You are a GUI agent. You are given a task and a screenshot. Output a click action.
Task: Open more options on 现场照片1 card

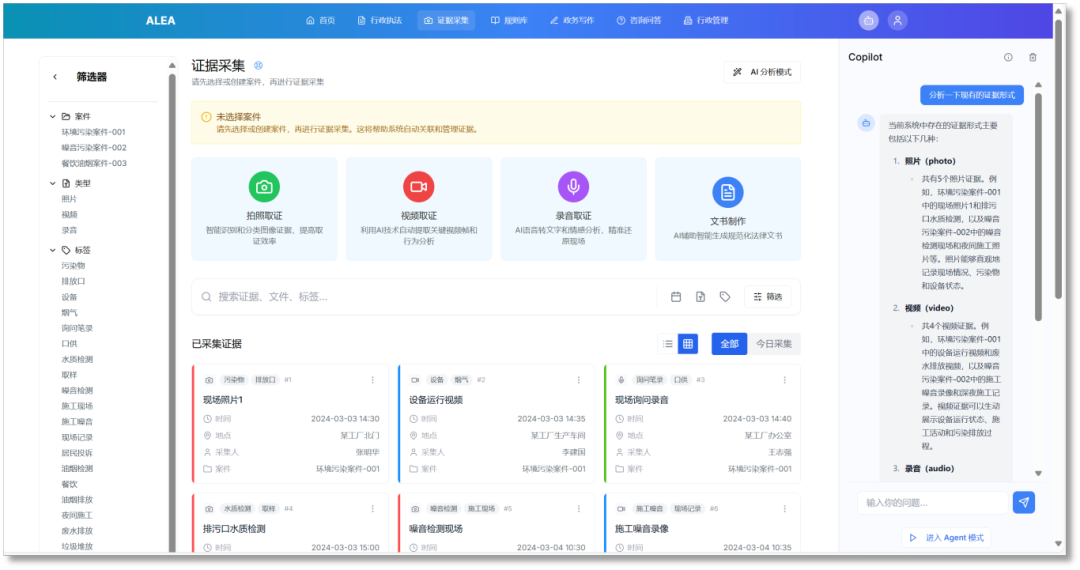(373, 380)
